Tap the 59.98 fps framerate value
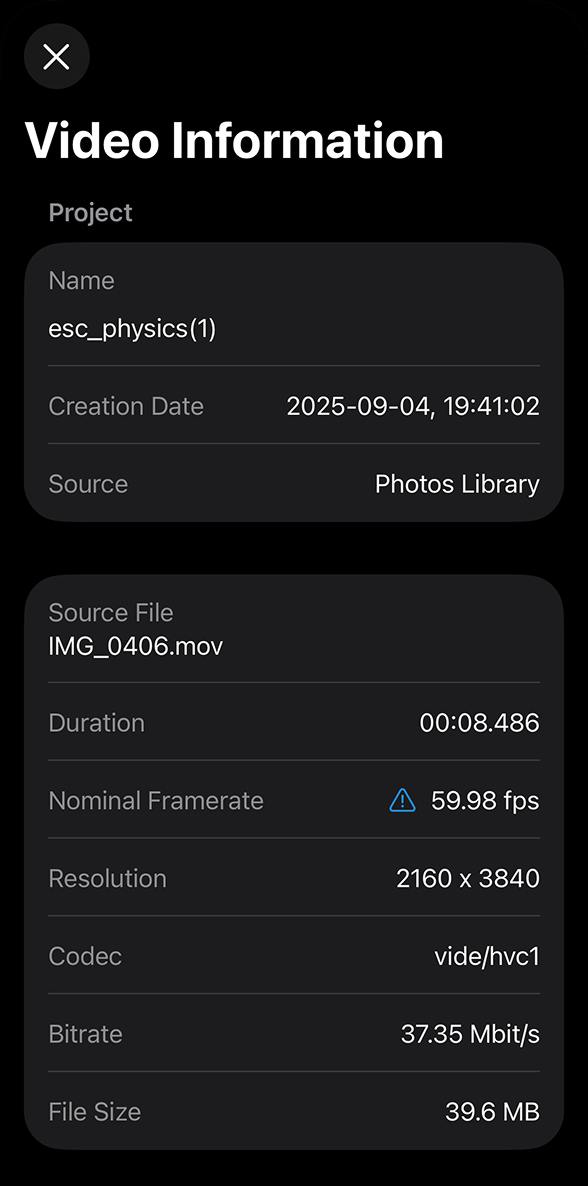The image size is (588, 1186). [x=485, y=800]
